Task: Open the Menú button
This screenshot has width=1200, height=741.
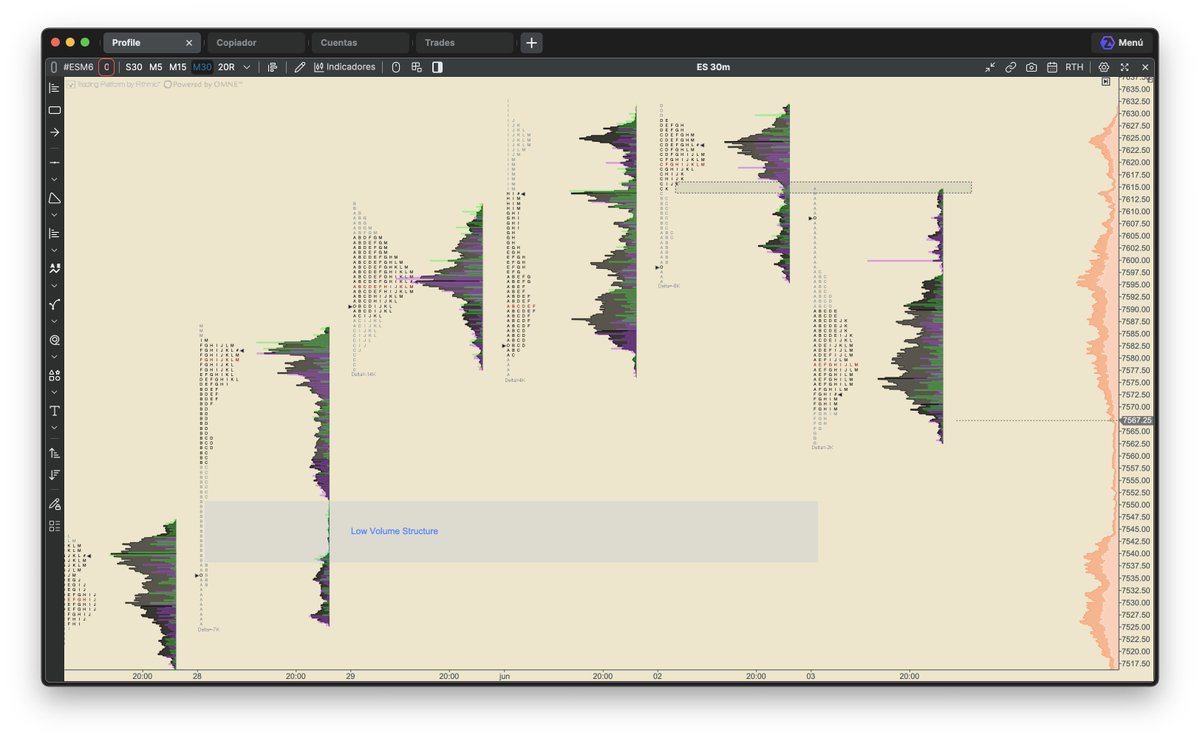Action: pyautogui.click(x=1121, y=43)
